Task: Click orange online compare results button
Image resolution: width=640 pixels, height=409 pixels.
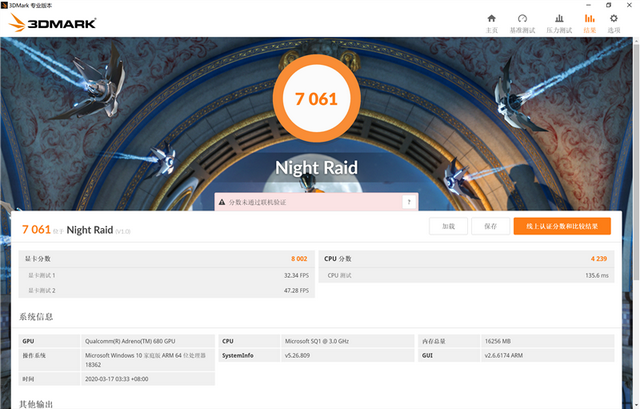Action: point(561,227)
